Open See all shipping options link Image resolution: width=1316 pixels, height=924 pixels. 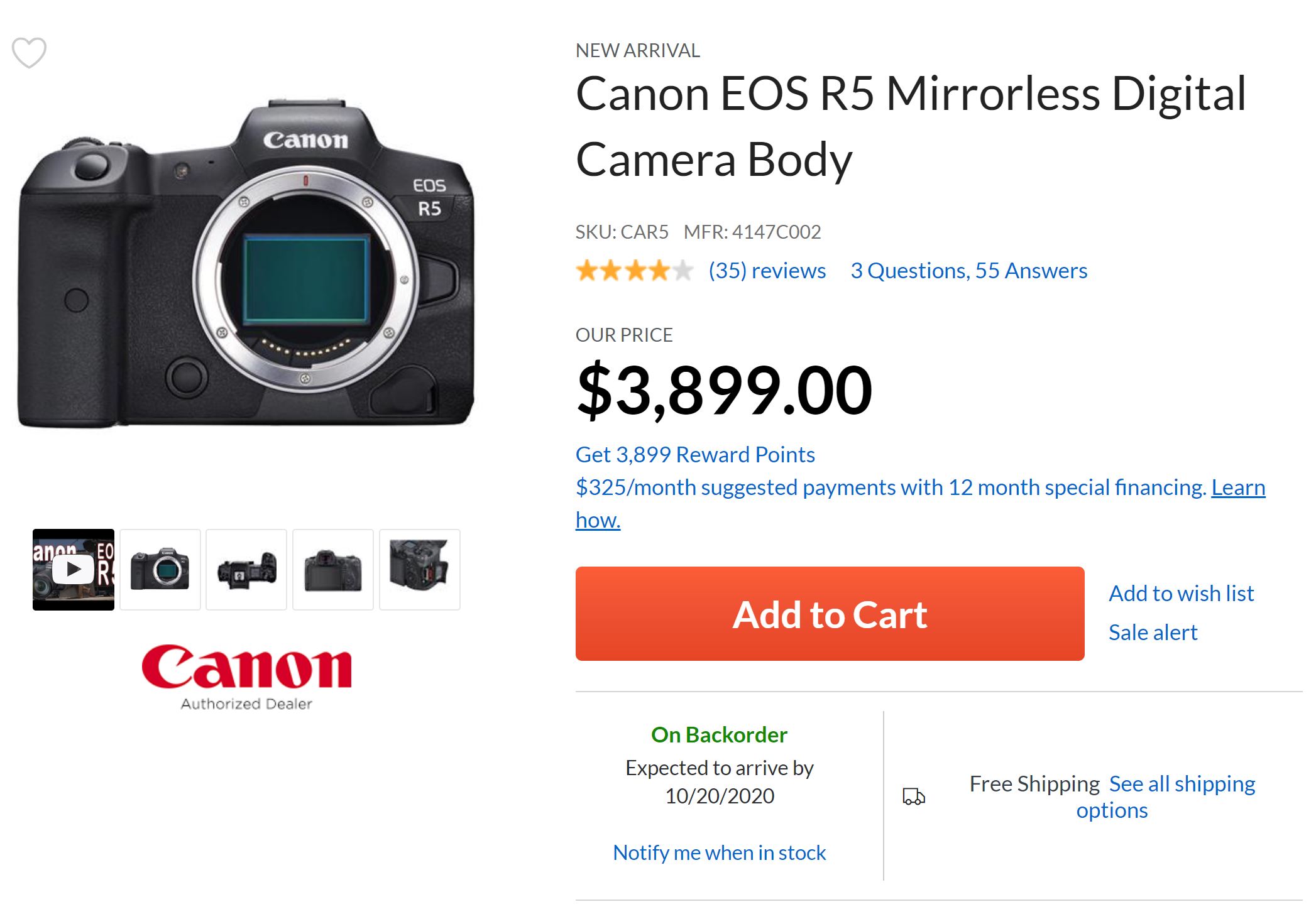[1182, 784]
